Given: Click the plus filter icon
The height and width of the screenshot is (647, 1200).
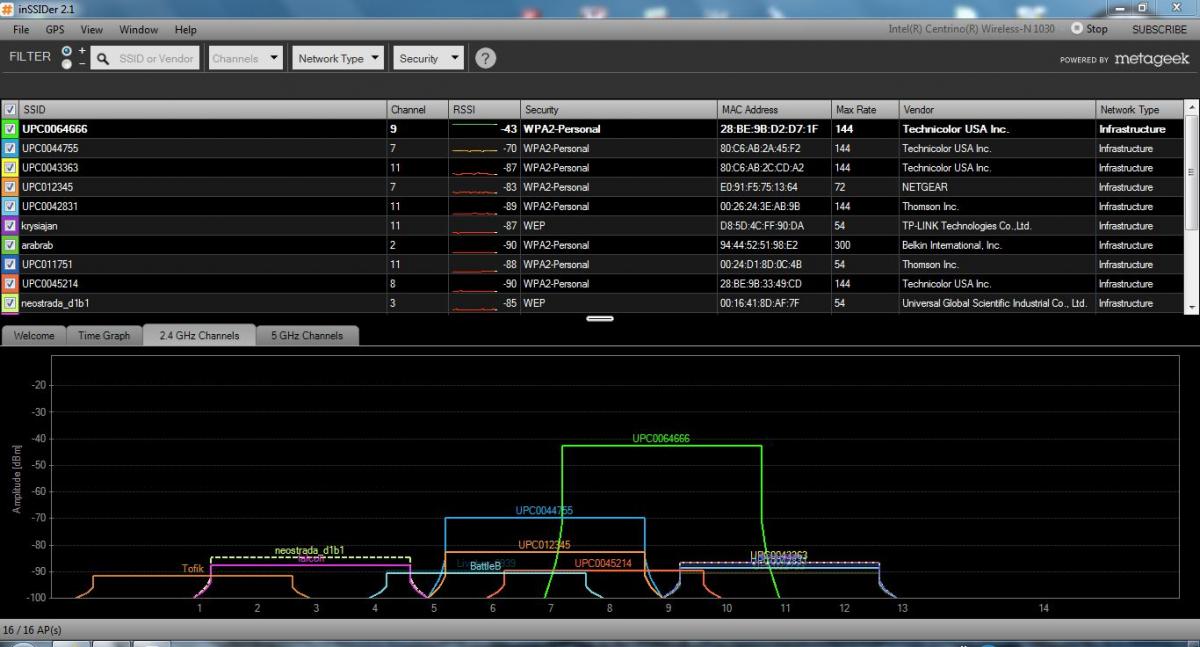Looking at the screenshot, I should tap(82, 50).
